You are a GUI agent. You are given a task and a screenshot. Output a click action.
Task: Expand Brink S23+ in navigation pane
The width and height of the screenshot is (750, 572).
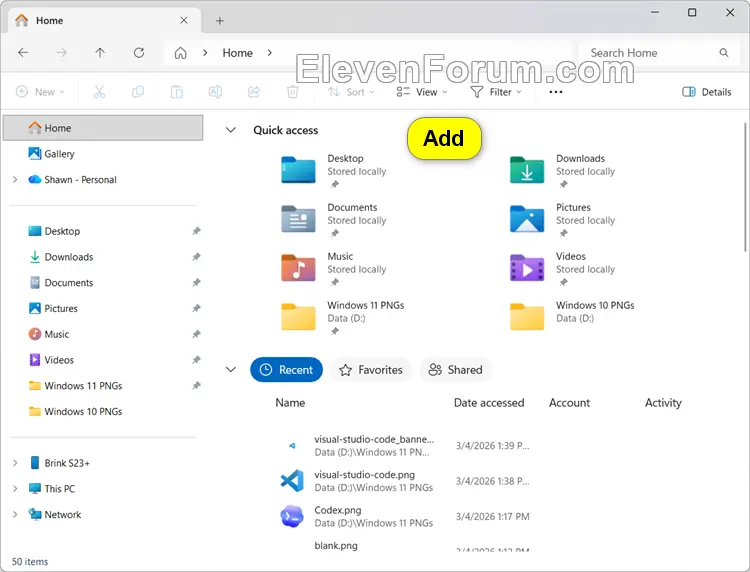15,463
